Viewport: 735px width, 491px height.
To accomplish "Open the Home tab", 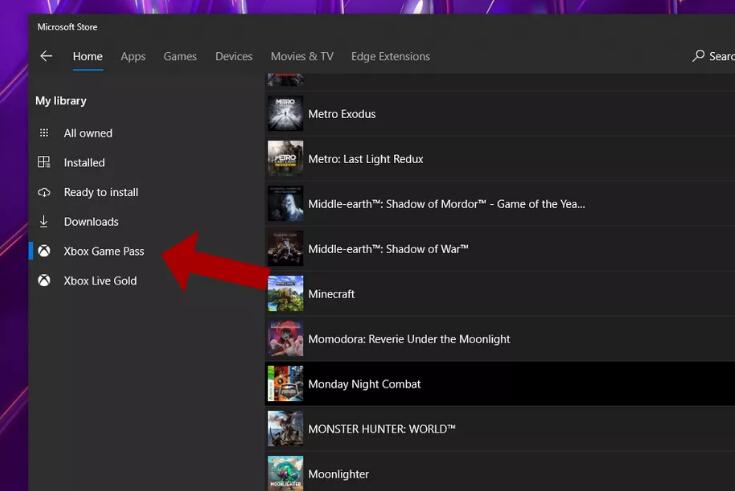I will pyautogui.click(x=88, y=56).
